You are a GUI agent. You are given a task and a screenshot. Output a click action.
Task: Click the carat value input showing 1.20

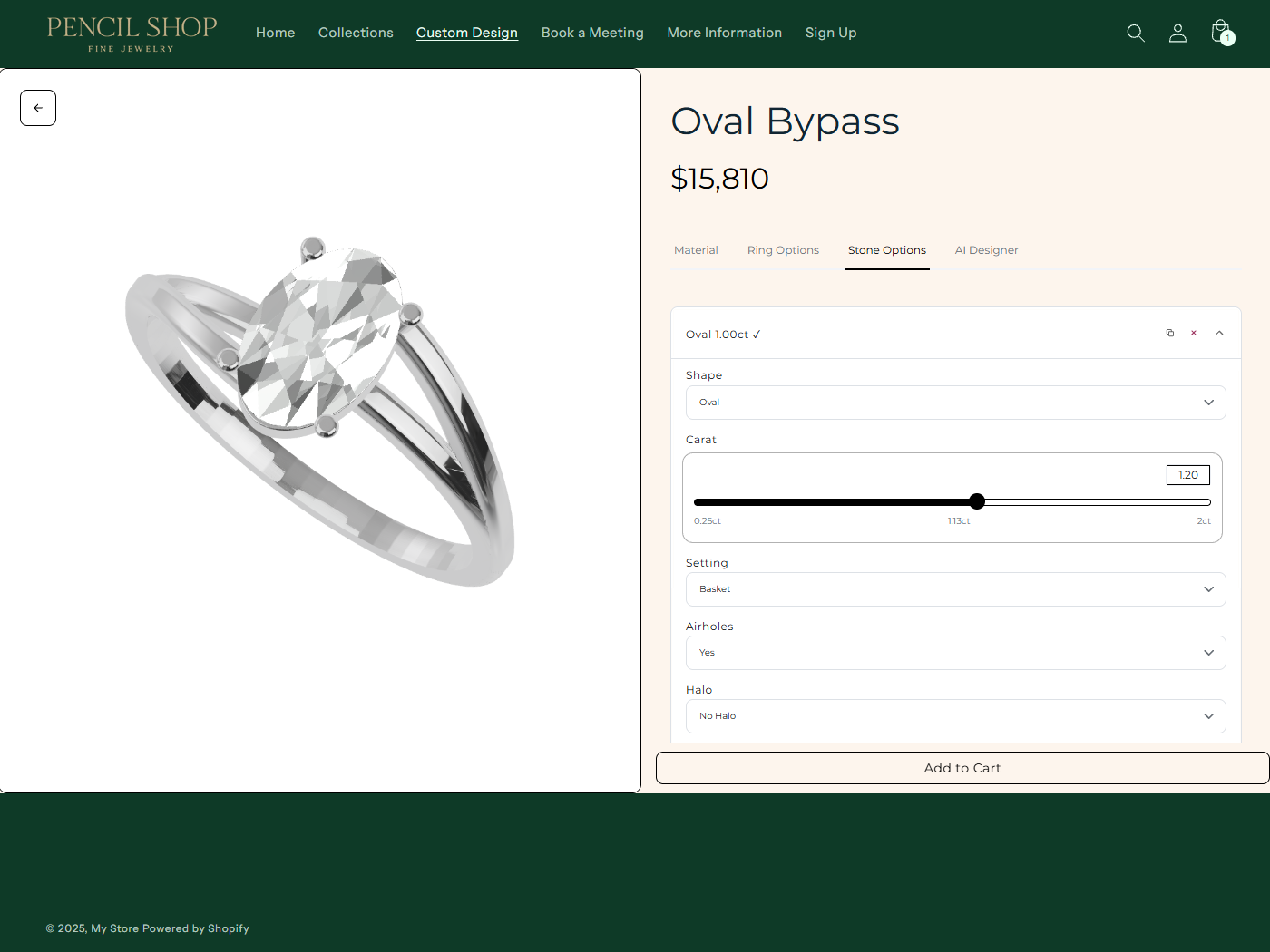1187,474
